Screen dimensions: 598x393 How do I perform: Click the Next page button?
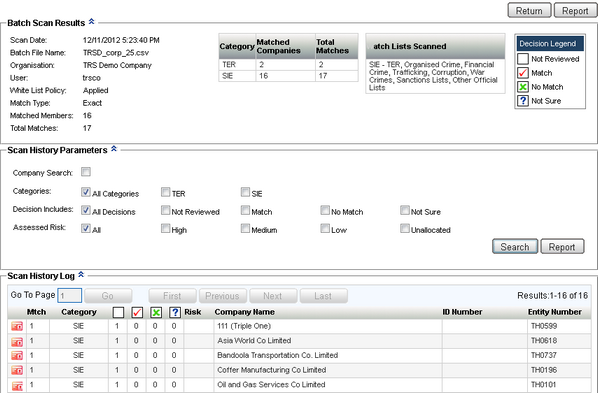[x=273, y=296]
